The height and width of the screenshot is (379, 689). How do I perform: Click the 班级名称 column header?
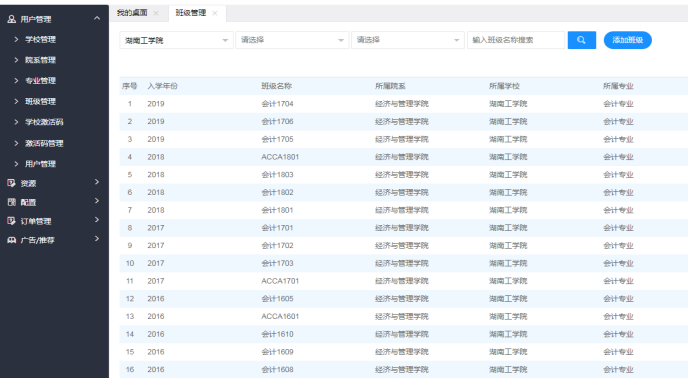[276, 86]
